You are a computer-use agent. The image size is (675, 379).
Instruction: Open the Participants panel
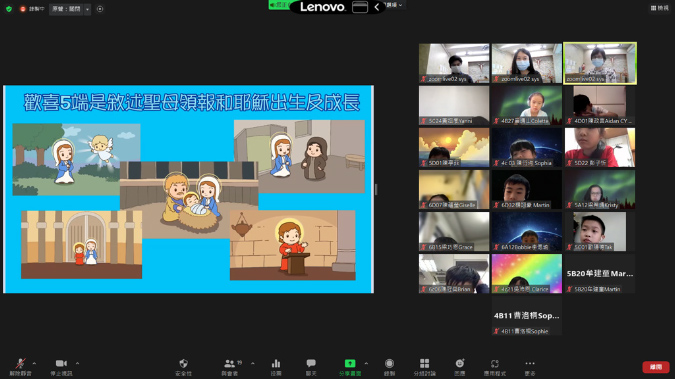230,363
